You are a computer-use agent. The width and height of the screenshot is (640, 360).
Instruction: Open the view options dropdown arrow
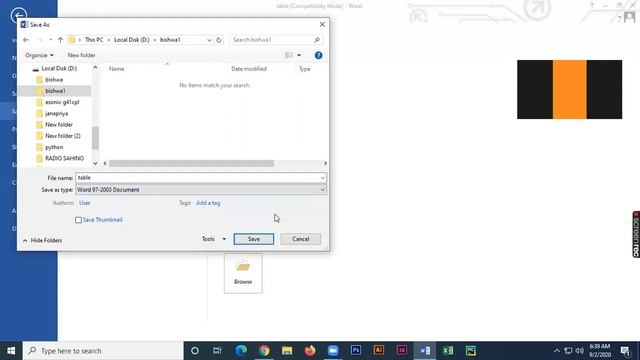[299, 55]
